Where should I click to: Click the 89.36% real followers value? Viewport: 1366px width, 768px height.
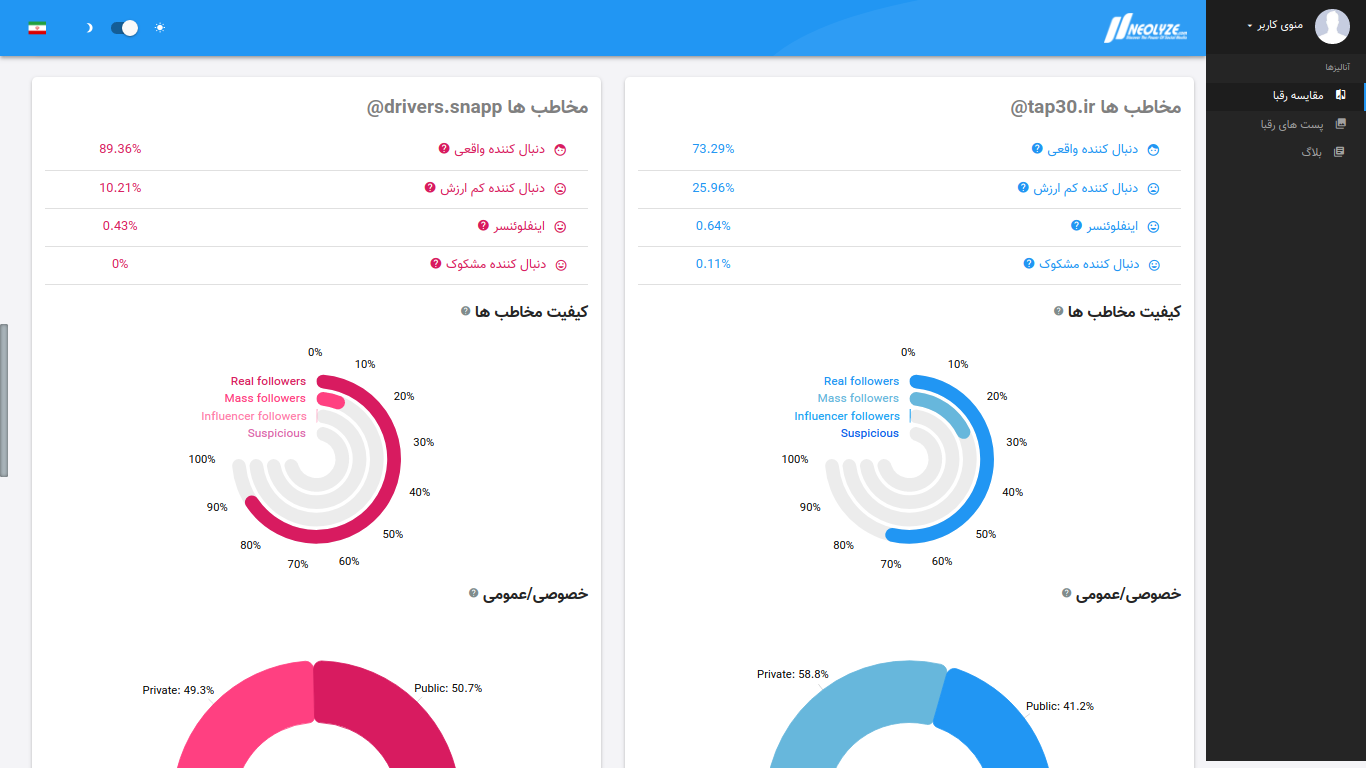pyautogui.click(x=120, y=149)
